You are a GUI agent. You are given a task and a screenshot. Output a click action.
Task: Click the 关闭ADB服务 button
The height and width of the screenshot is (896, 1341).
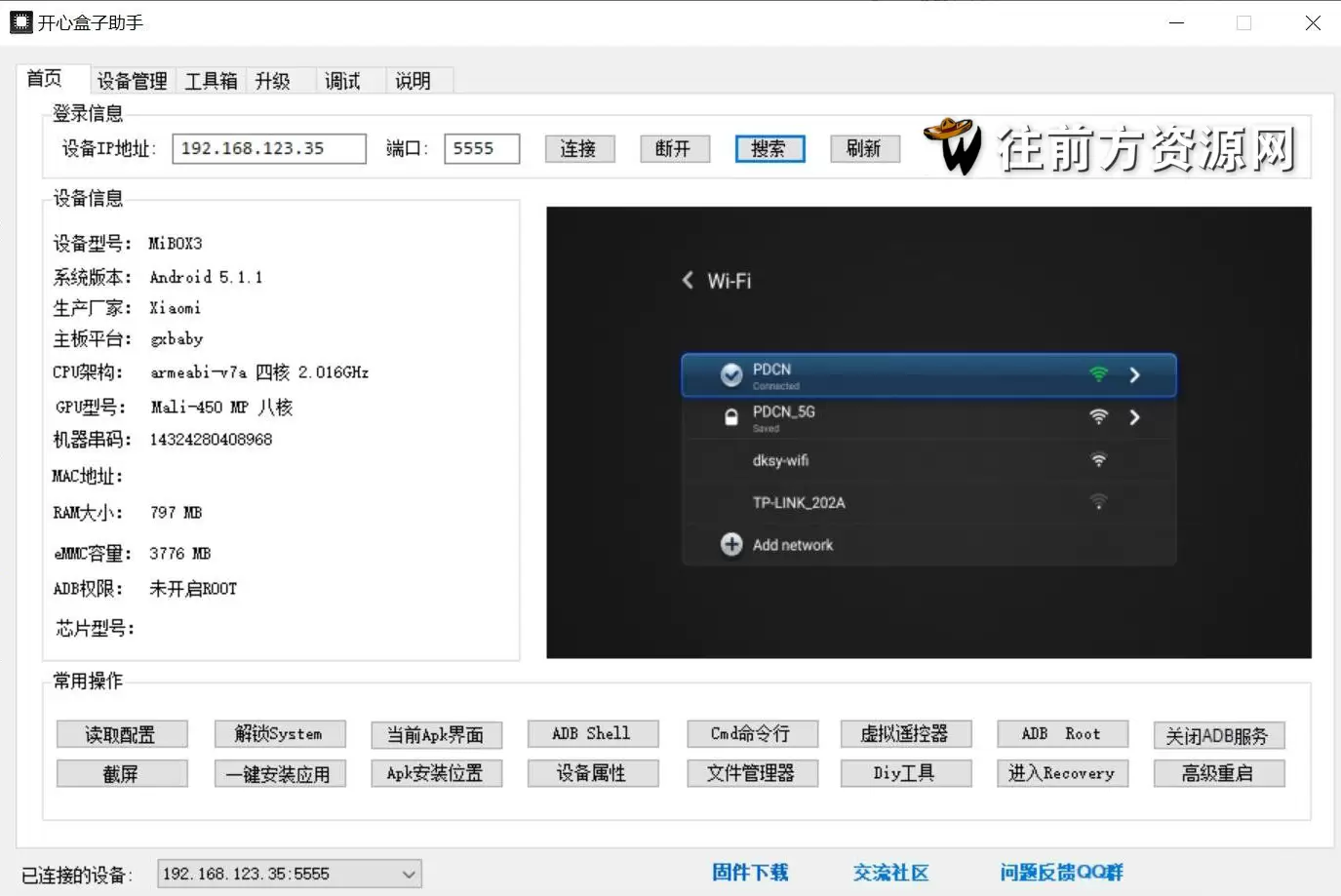click(x=1219, y=735)
